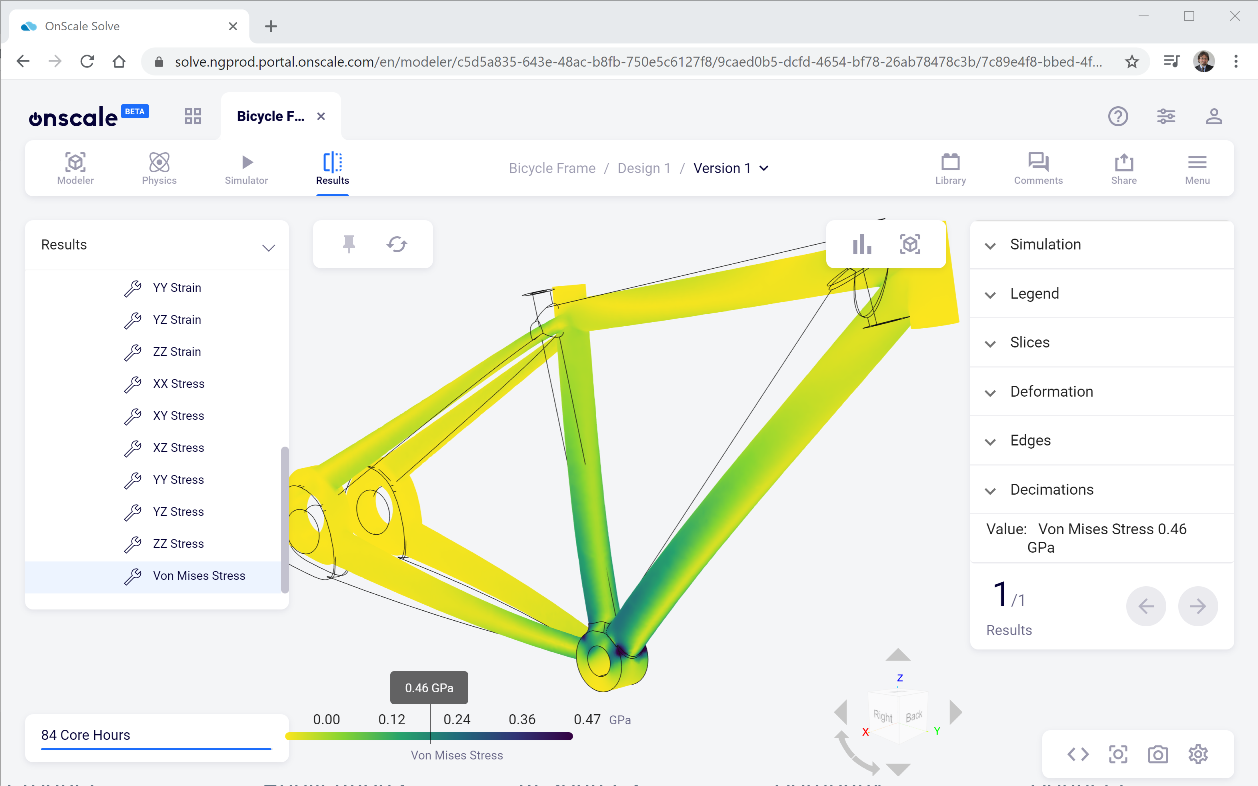Open the Version 1 dropdown
Viewport: 1258px width, 786px height.
point(730,168)
